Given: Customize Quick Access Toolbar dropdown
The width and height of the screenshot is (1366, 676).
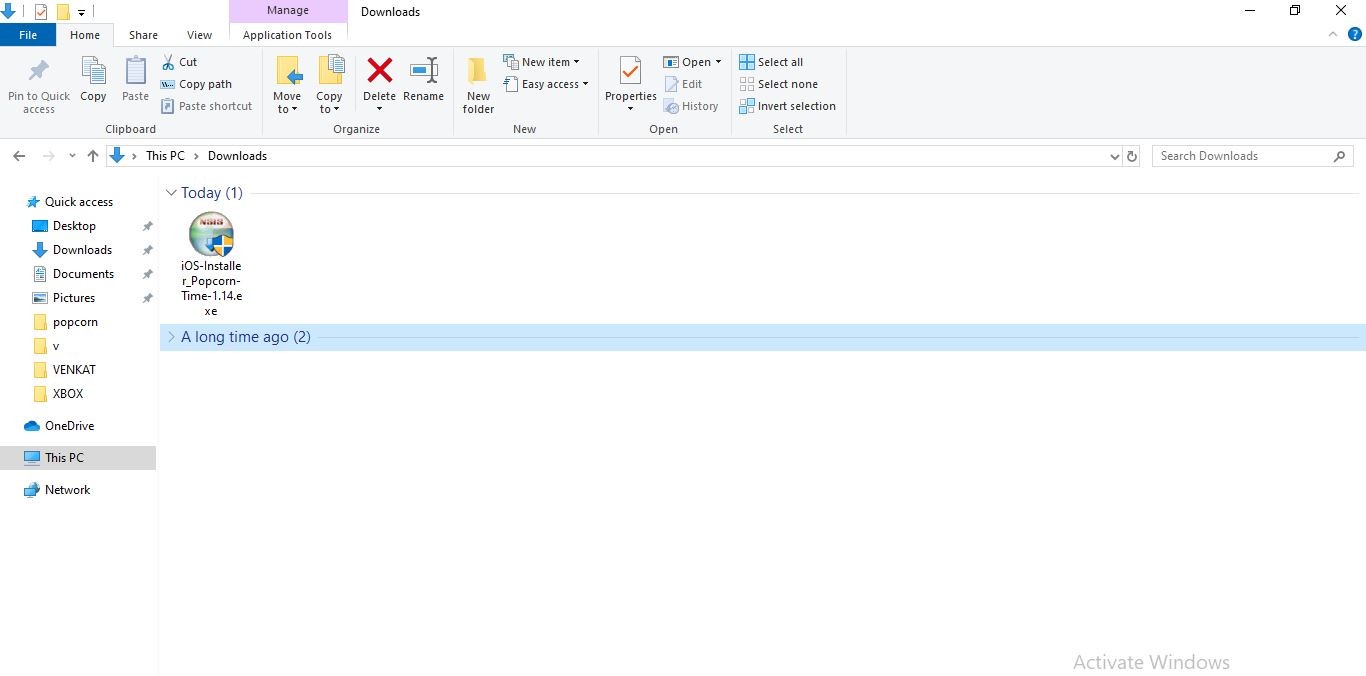Looking at the screenshot, I should click(x=82, y=12).
